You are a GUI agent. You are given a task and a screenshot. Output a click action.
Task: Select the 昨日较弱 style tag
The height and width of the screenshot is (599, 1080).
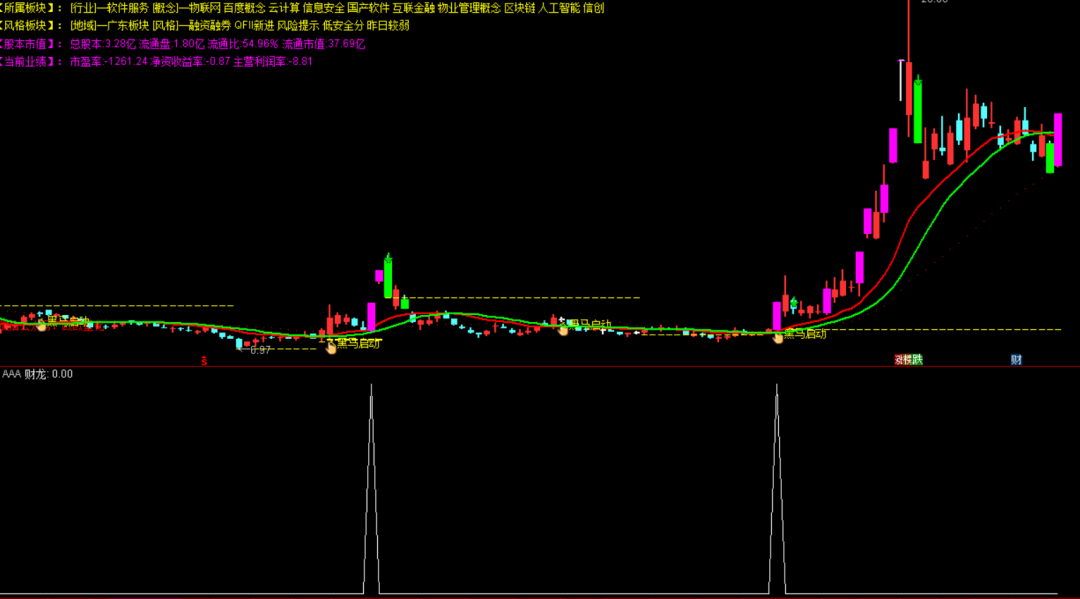(388, 25)
